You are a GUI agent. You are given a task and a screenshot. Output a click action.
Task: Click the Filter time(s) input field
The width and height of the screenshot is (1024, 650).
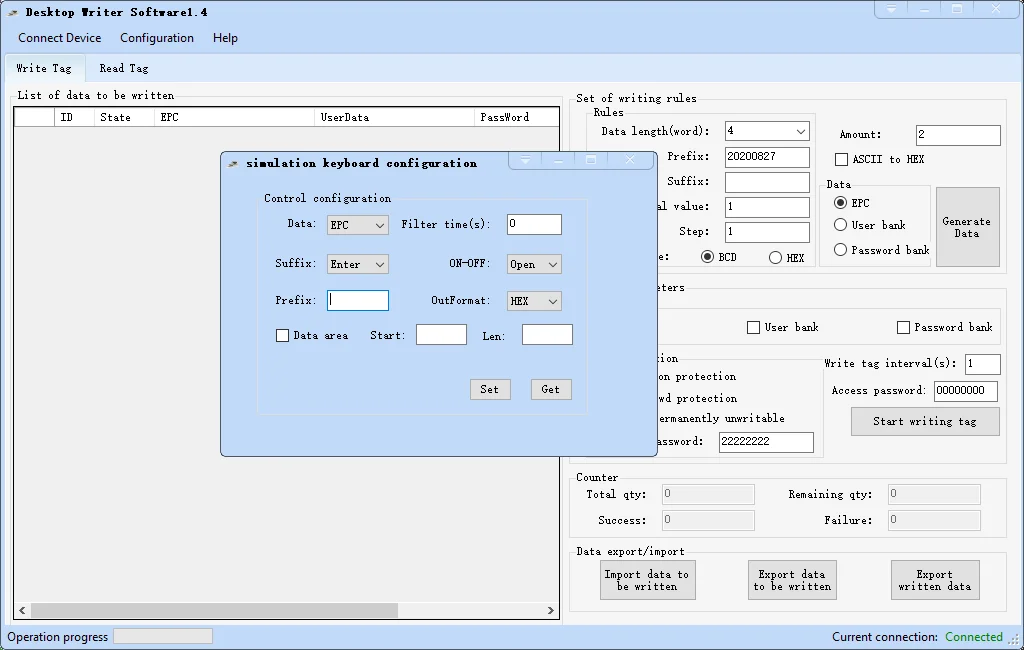point(534,224)
